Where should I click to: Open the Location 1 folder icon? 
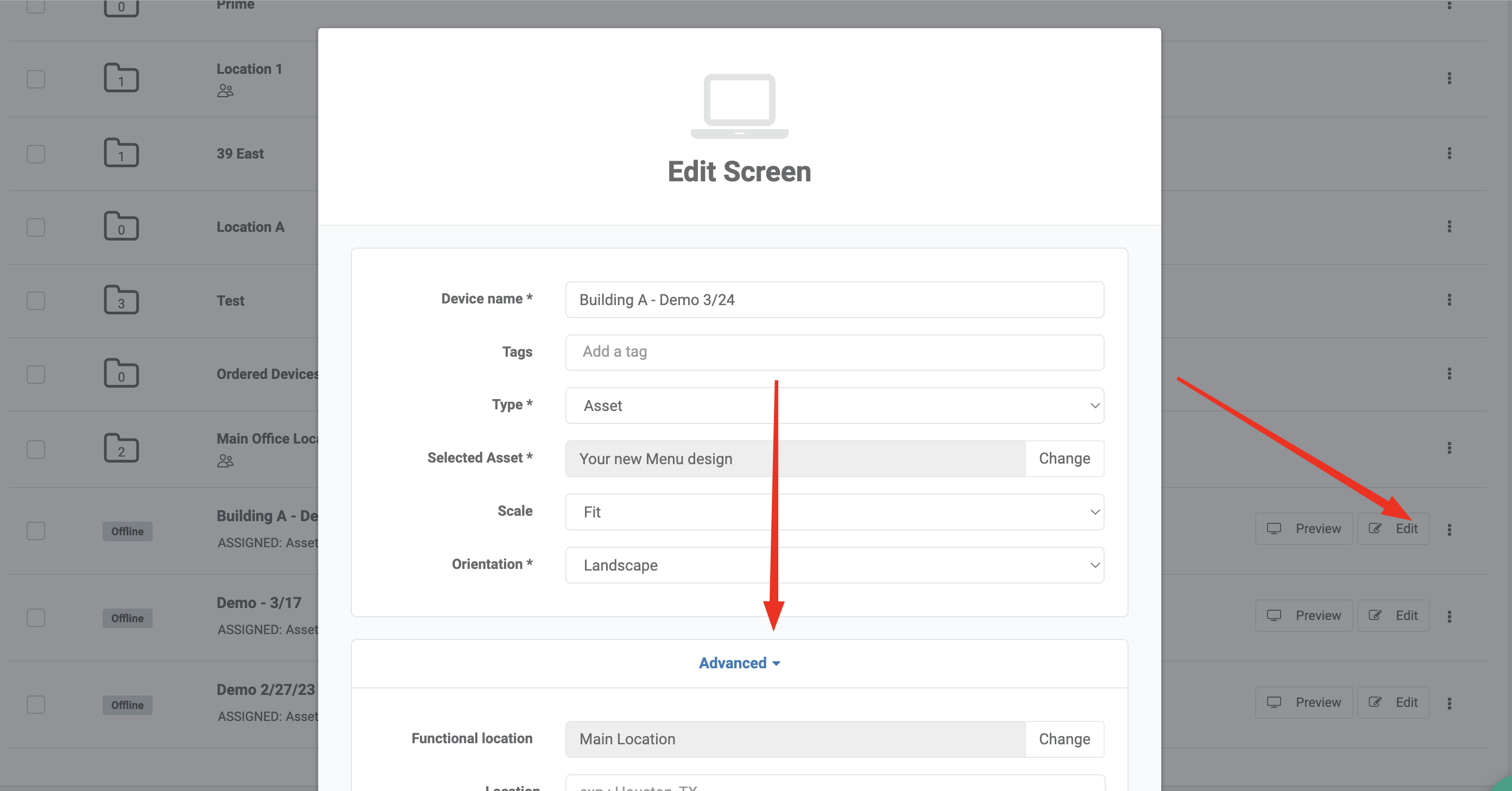pos(121,79)
